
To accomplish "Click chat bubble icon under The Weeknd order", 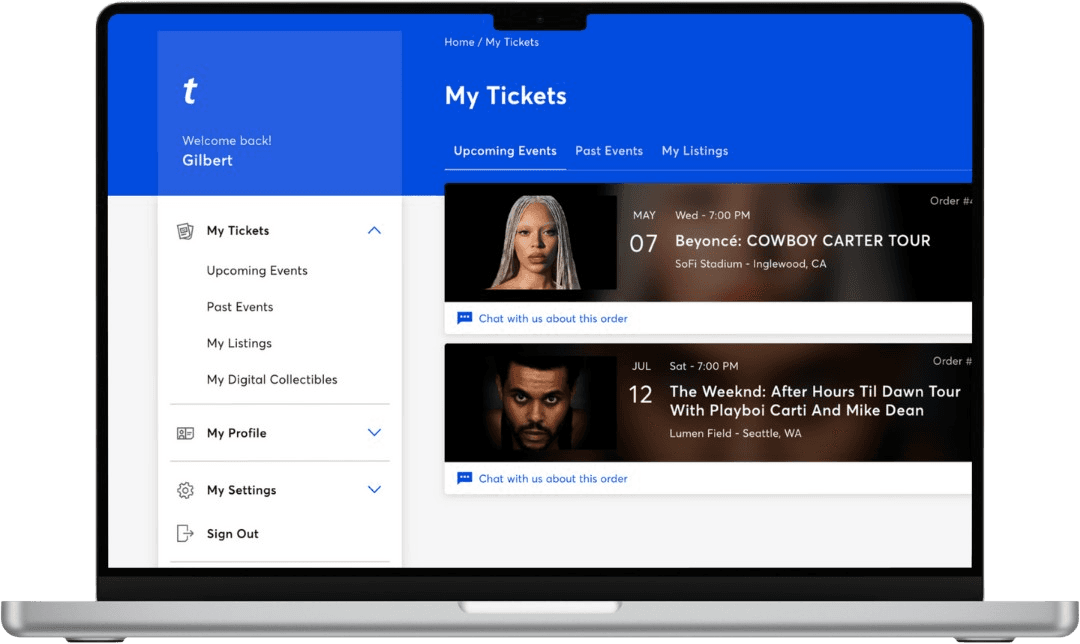I will click(x=465, y=478).
